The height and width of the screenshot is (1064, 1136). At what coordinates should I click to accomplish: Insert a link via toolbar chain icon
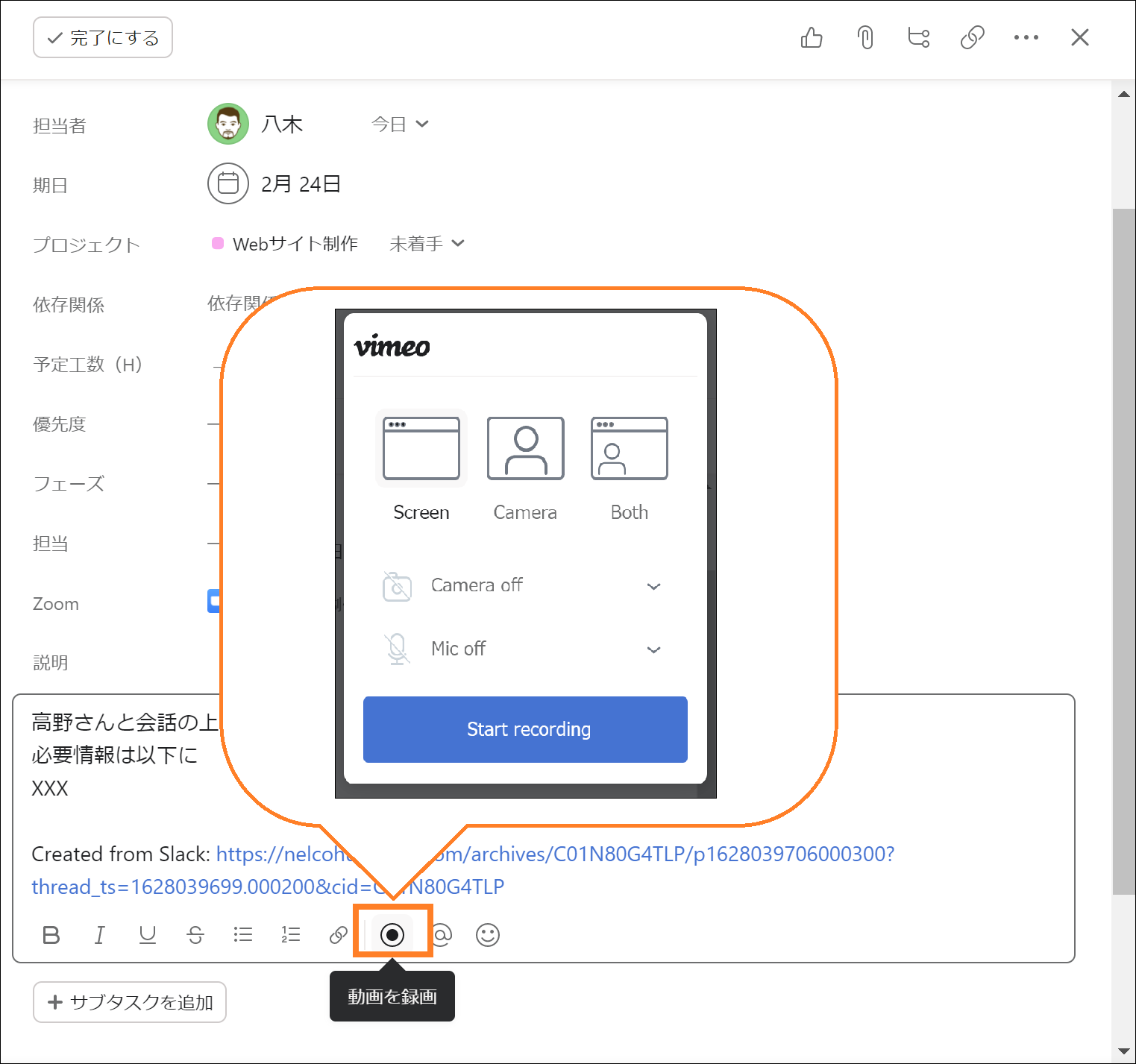point(339,935)
